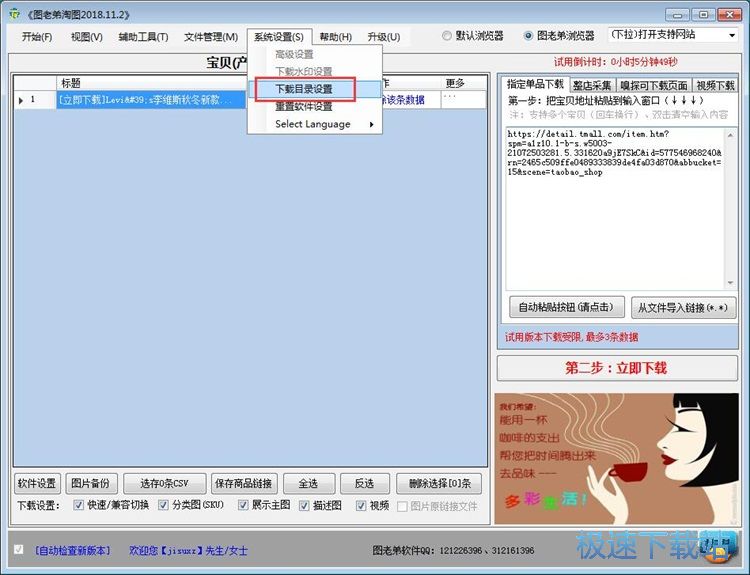This screenshot has width=750, height=575.
Task: Click the 第二步:立即下载 button
Action: click(x=617, y=368)
